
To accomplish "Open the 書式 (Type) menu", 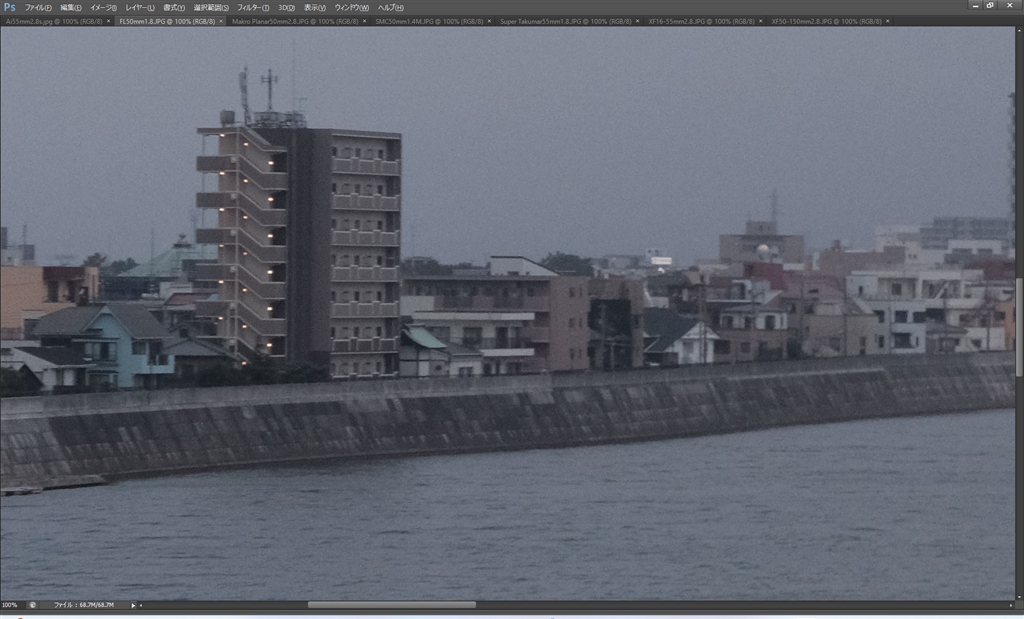I will [174, 8].
